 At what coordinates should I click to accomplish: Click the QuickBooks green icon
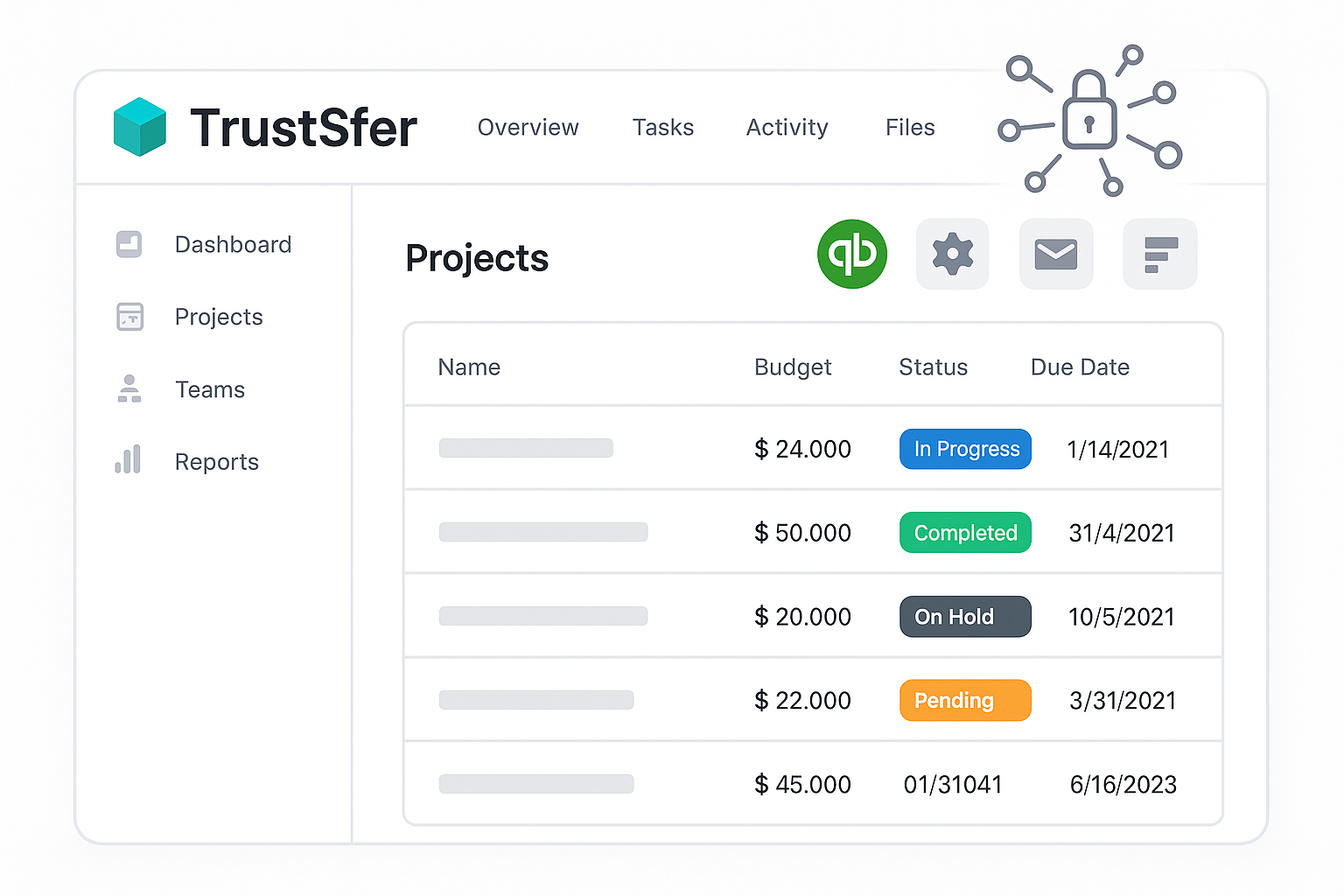pos(851,254)
